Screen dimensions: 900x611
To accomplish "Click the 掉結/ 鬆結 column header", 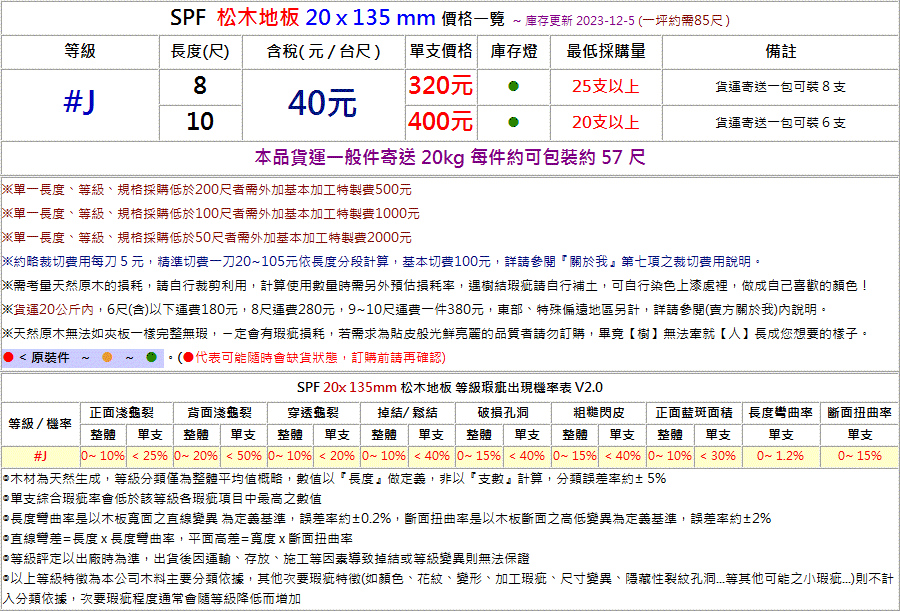I will (408, 412).
